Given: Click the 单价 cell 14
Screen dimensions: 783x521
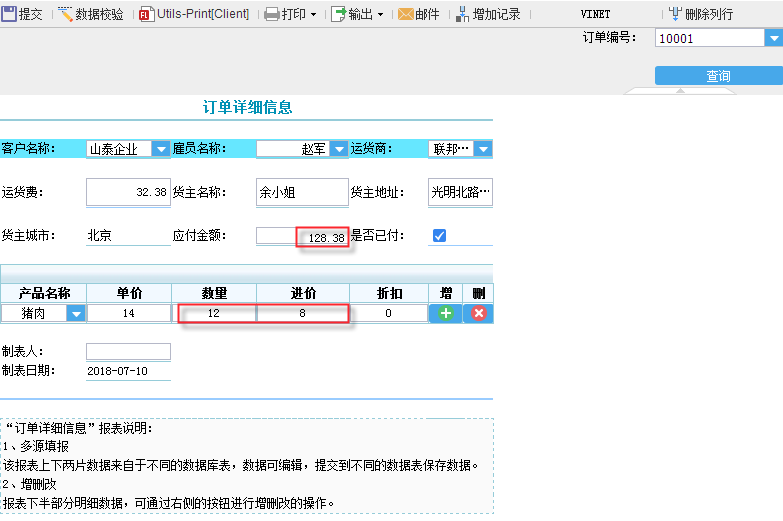Looking at the screenshot, I should click(129, 313).
